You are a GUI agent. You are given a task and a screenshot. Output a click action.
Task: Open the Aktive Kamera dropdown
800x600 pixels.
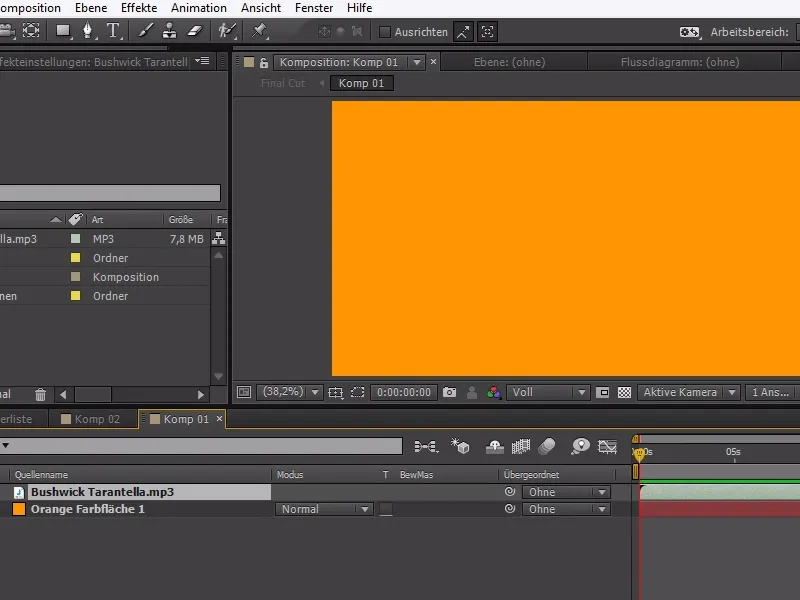click(689, 392)
